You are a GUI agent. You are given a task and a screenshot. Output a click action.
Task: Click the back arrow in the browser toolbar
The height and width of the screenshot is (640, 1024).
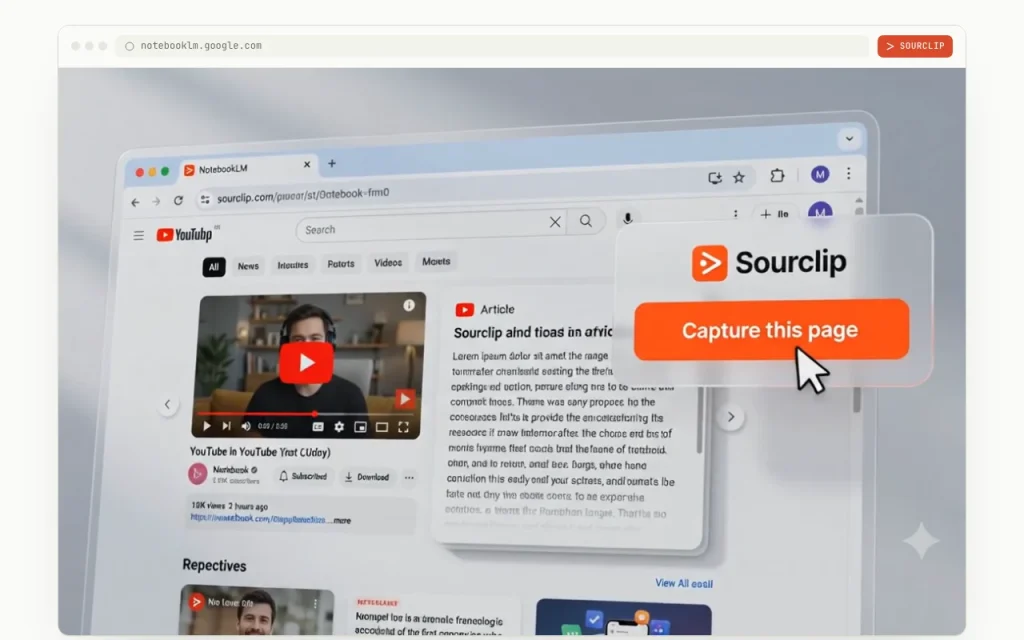[x=135, y=202]
